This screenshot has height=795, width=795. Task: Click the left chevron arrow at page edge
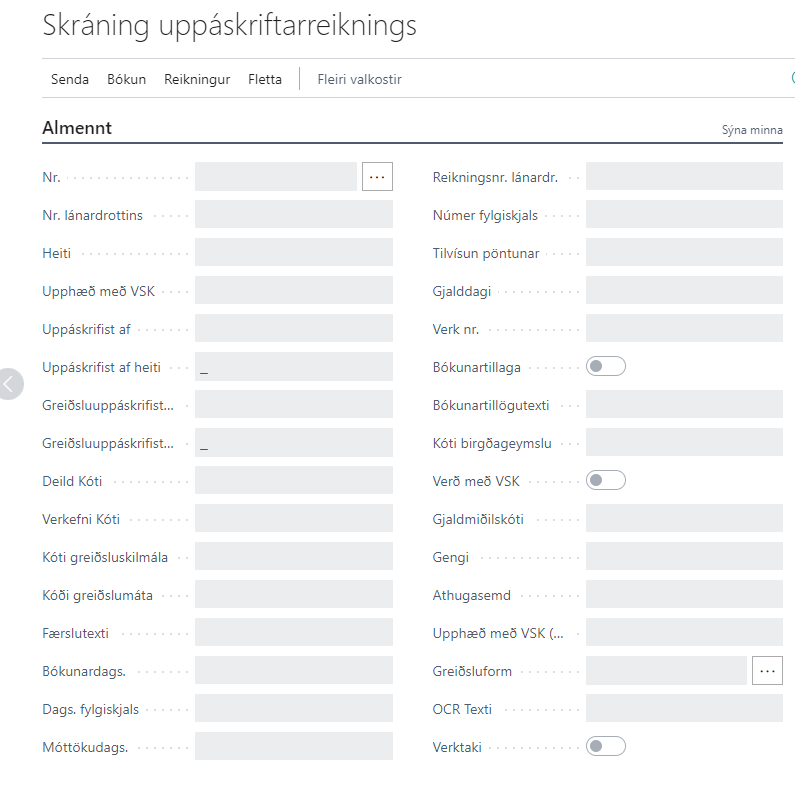tap(10, 383)
